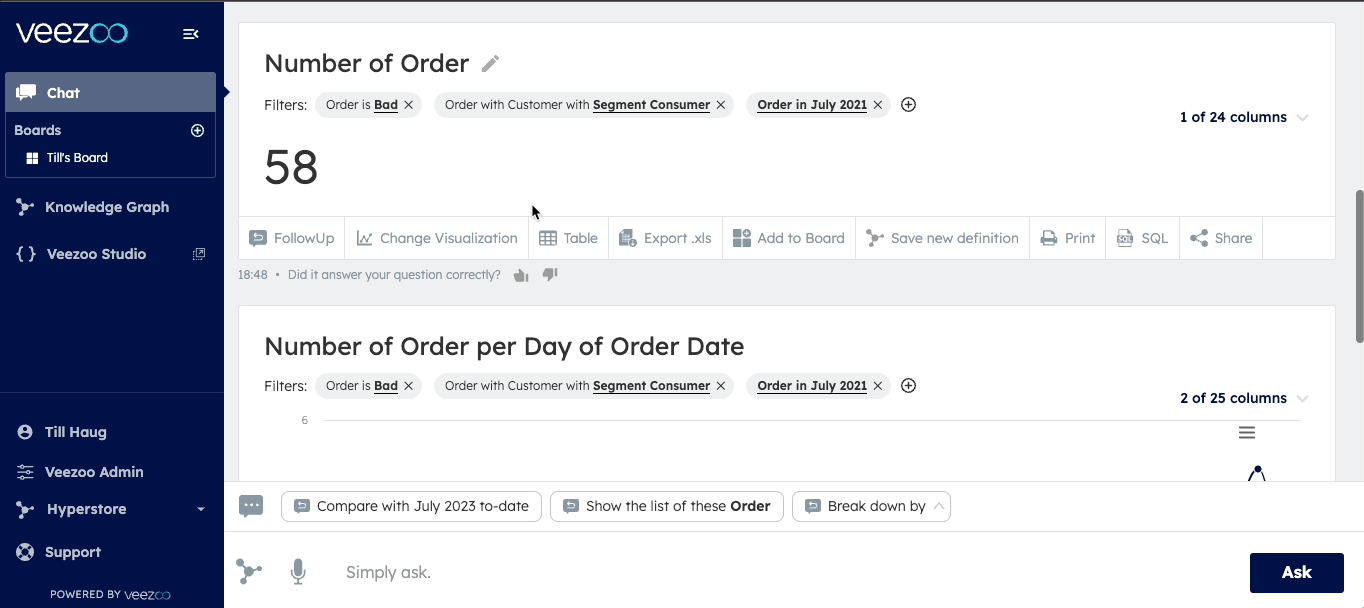
Task: Remove the Order is Bad filter
Action: point(408,105)
